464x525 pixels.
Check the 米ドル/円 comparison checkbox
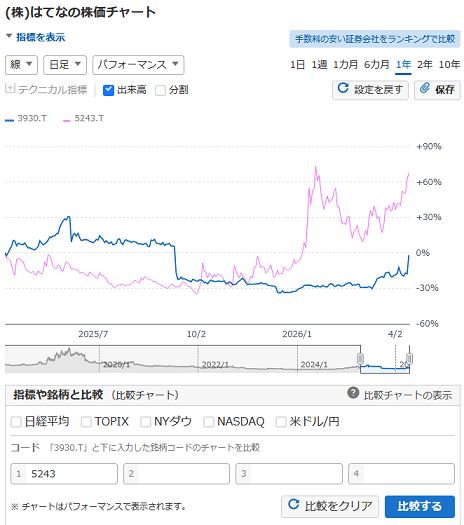click(281, 422)
